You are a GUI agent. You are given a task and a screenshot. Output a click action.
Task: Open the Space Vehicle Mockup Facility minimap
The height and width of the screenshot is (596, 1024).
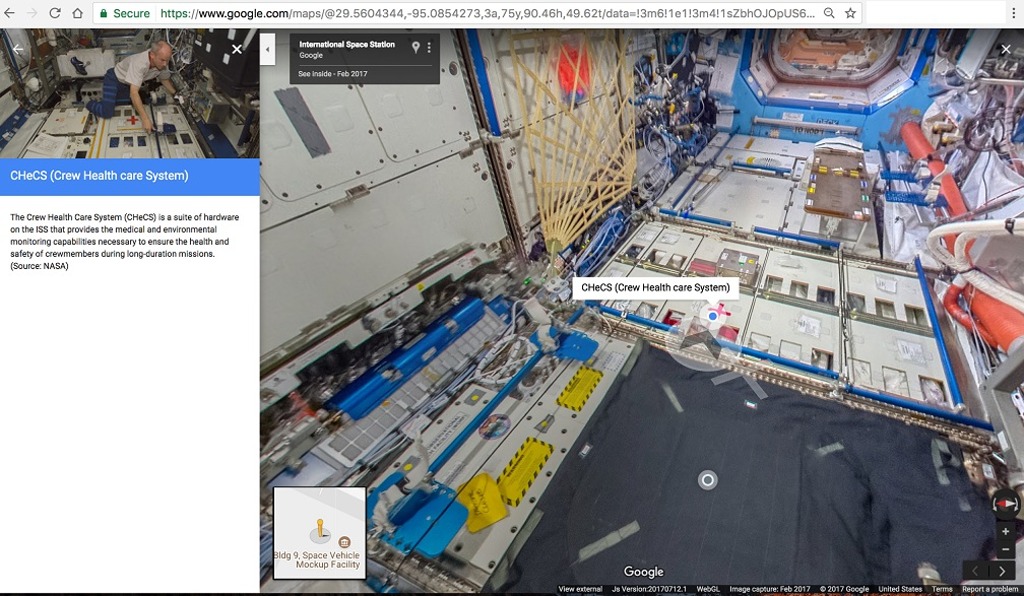point(319,533)
